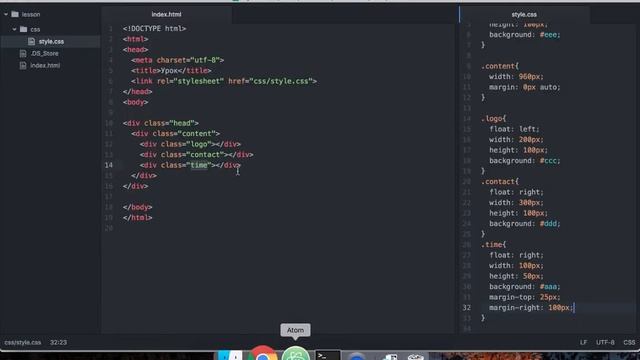Click the float: left declaration

tap(514, 129)
